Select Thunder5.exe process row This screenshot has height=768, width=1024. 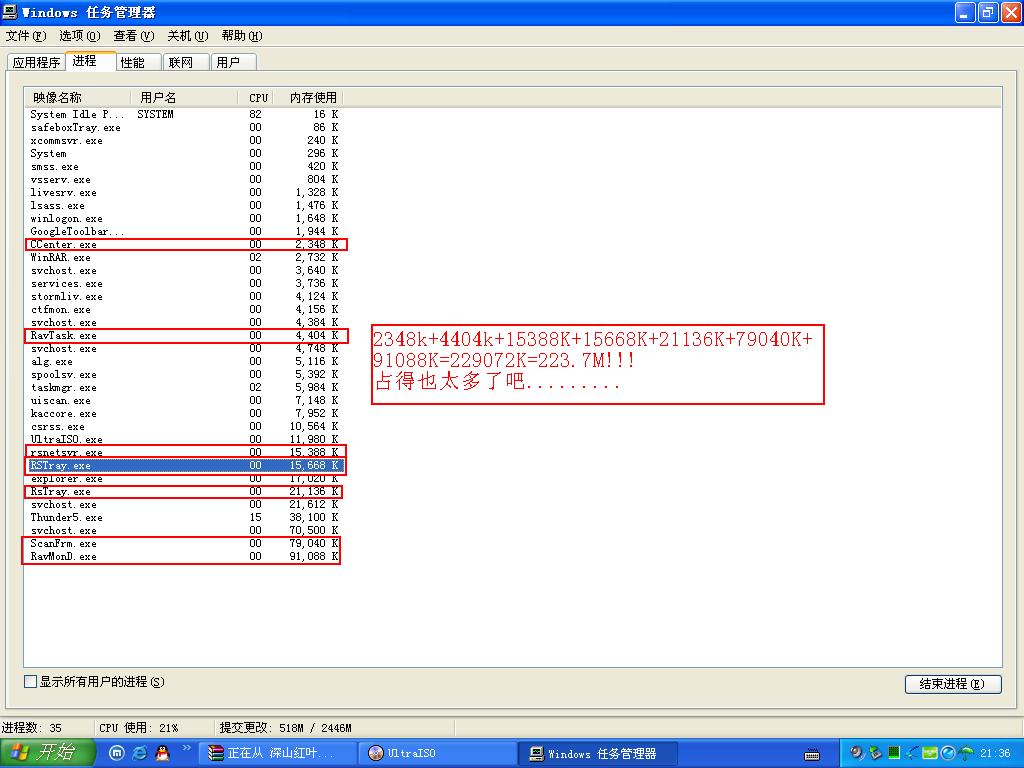tap(184, 517)
